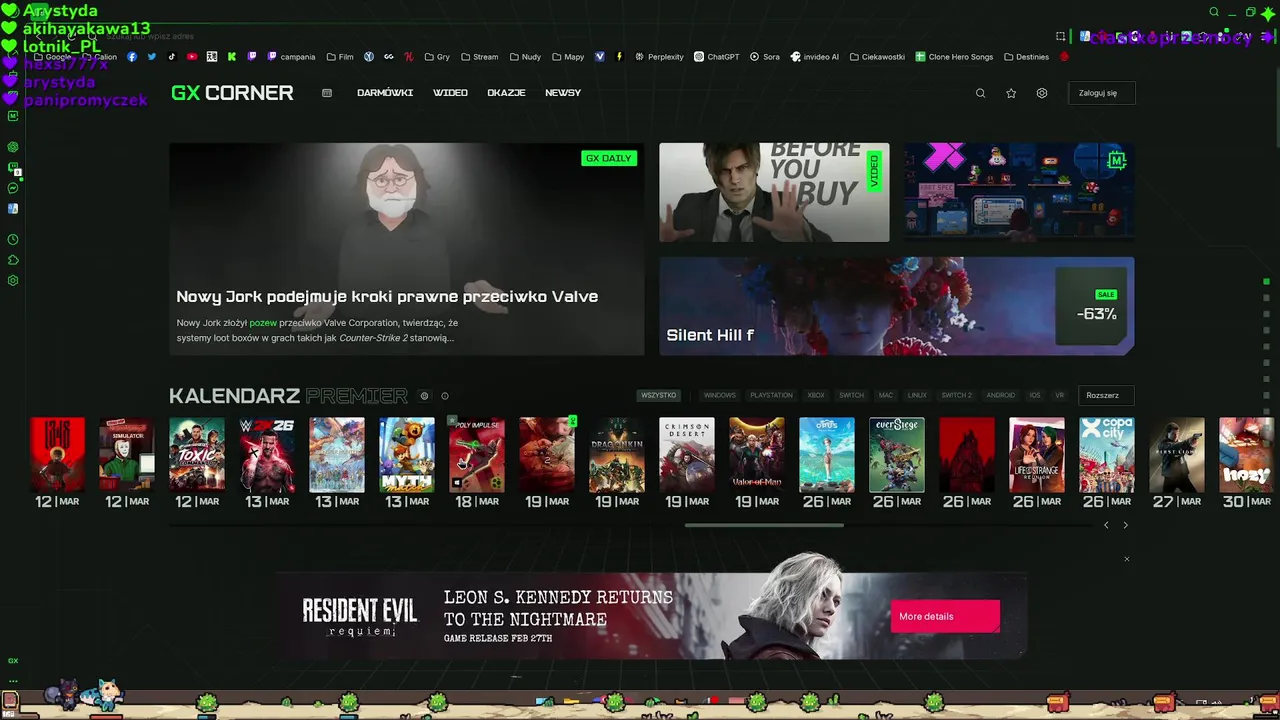Open the Before You Buy video thumbnail
1280x720 pixels.
(x=774, y=192)
